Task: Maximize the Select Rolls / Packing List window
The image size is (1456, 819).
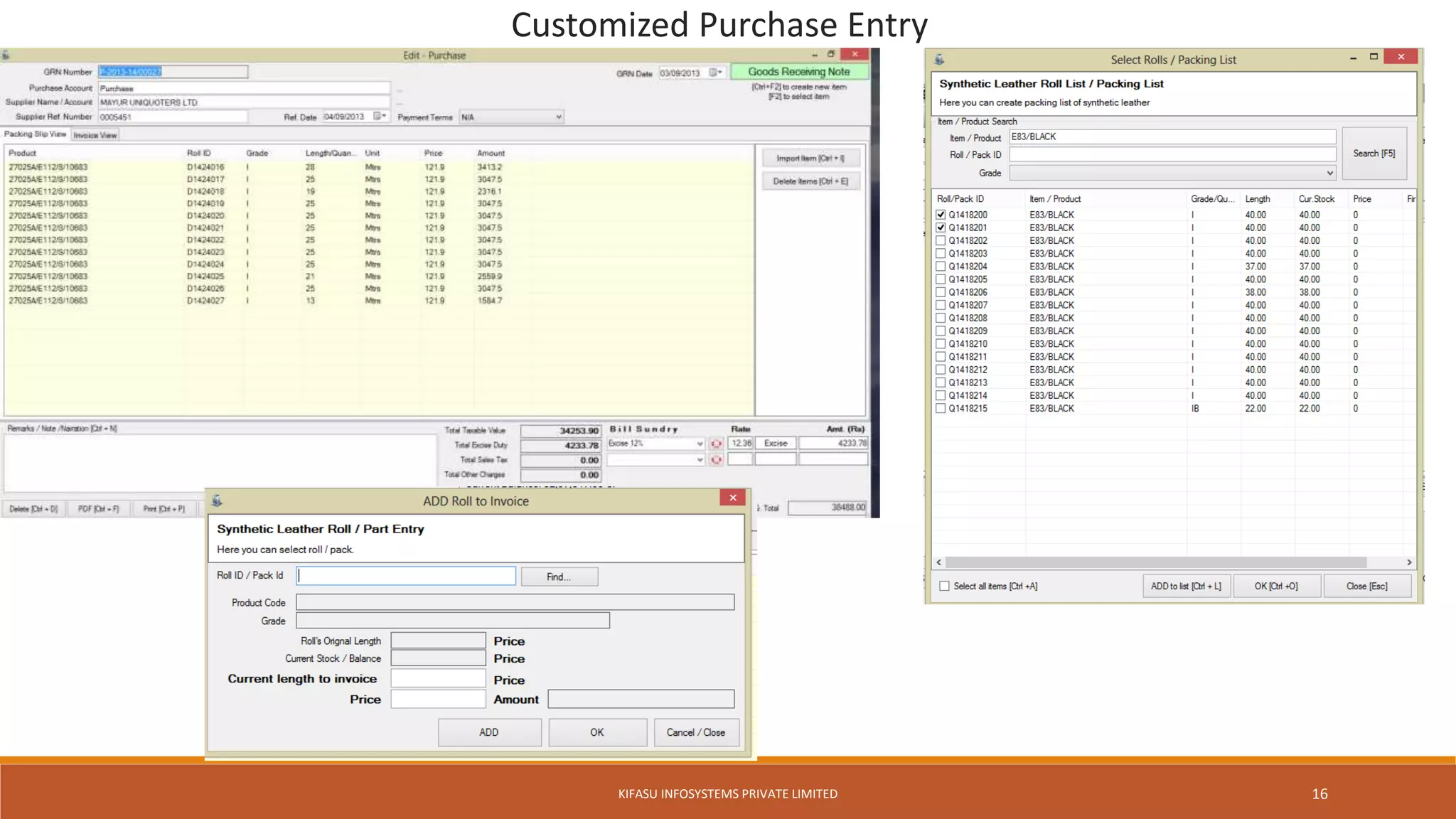Action: pos(1374,57)
